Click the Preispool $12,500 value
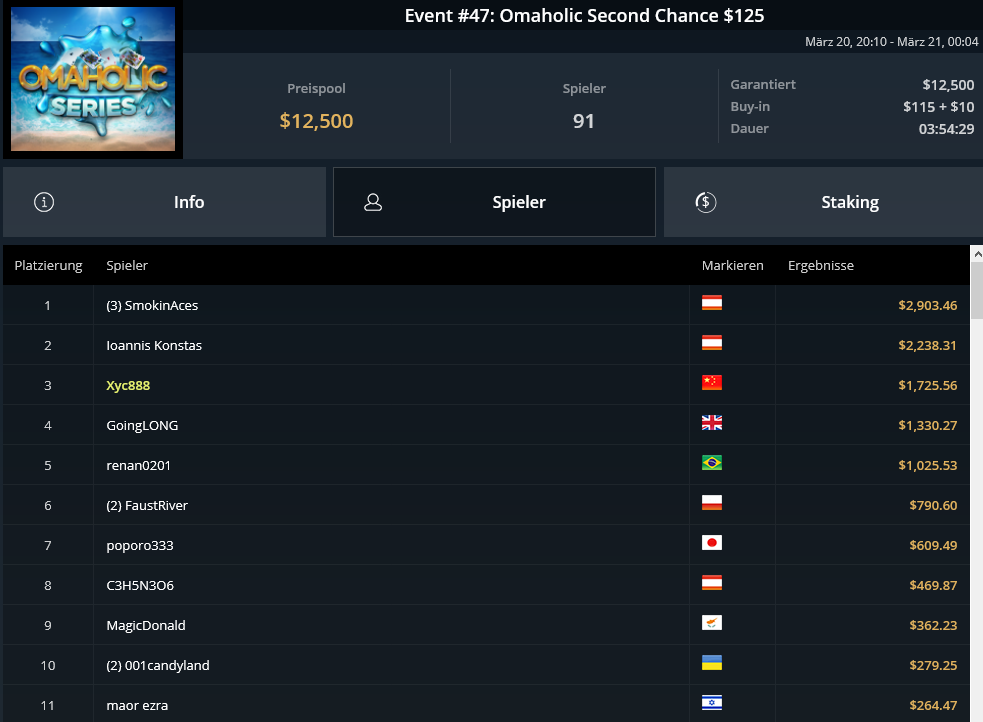This screenshot has height=722, width=983. pyautogui.click(x=316, y=120)
